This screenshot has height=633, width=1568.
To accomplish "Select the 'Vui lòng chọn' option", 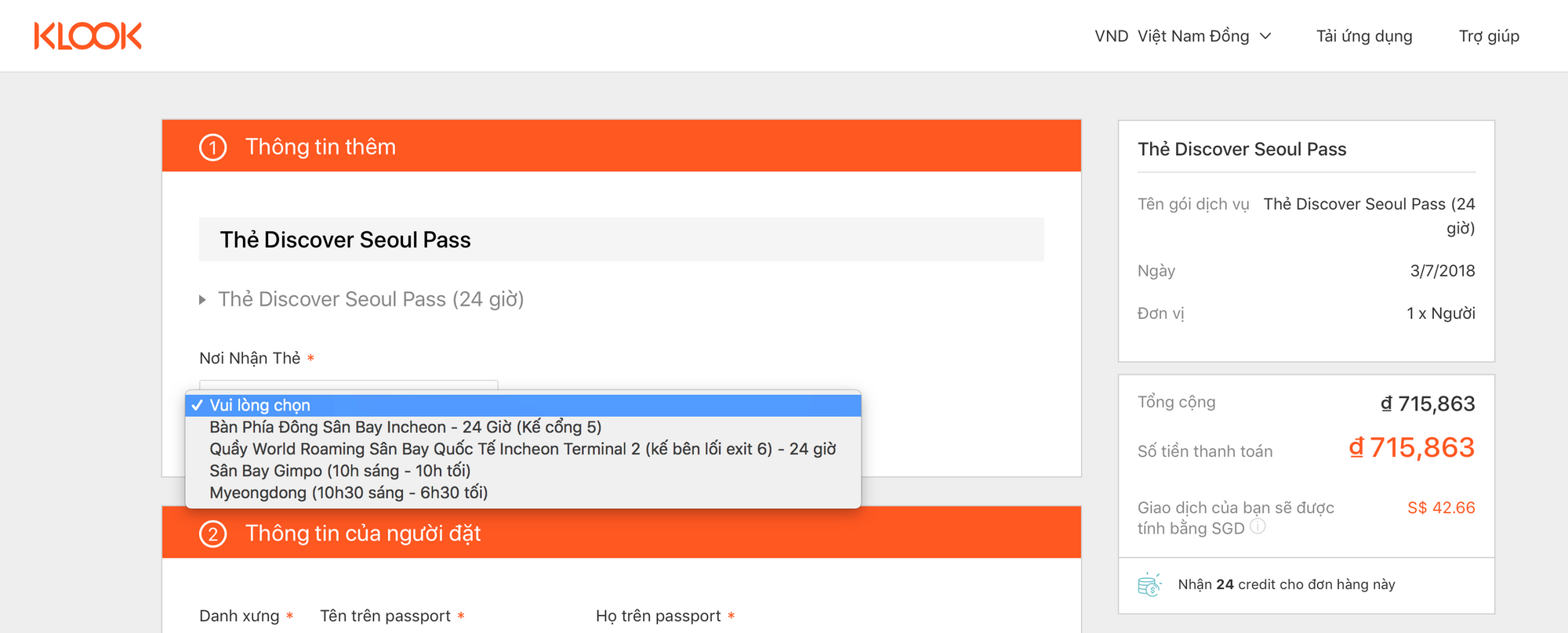I will (x=260, y=405).
